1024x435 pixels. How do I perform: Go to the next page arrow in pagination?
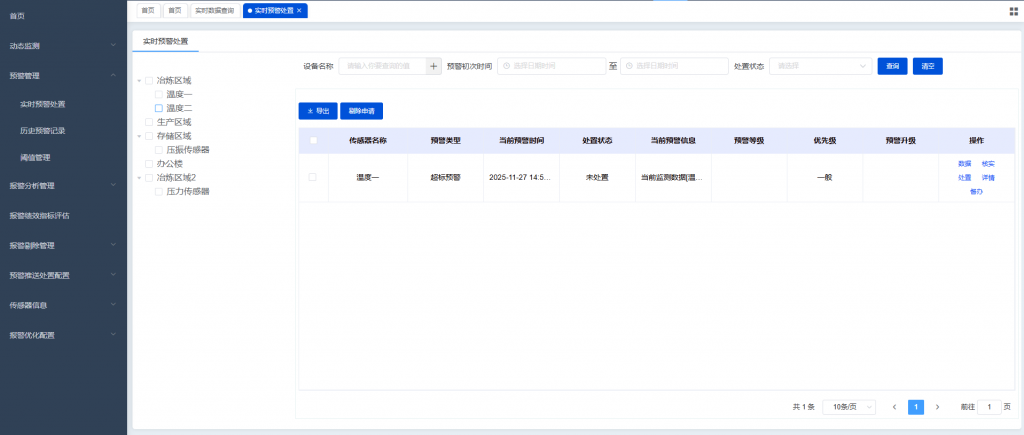937,407
